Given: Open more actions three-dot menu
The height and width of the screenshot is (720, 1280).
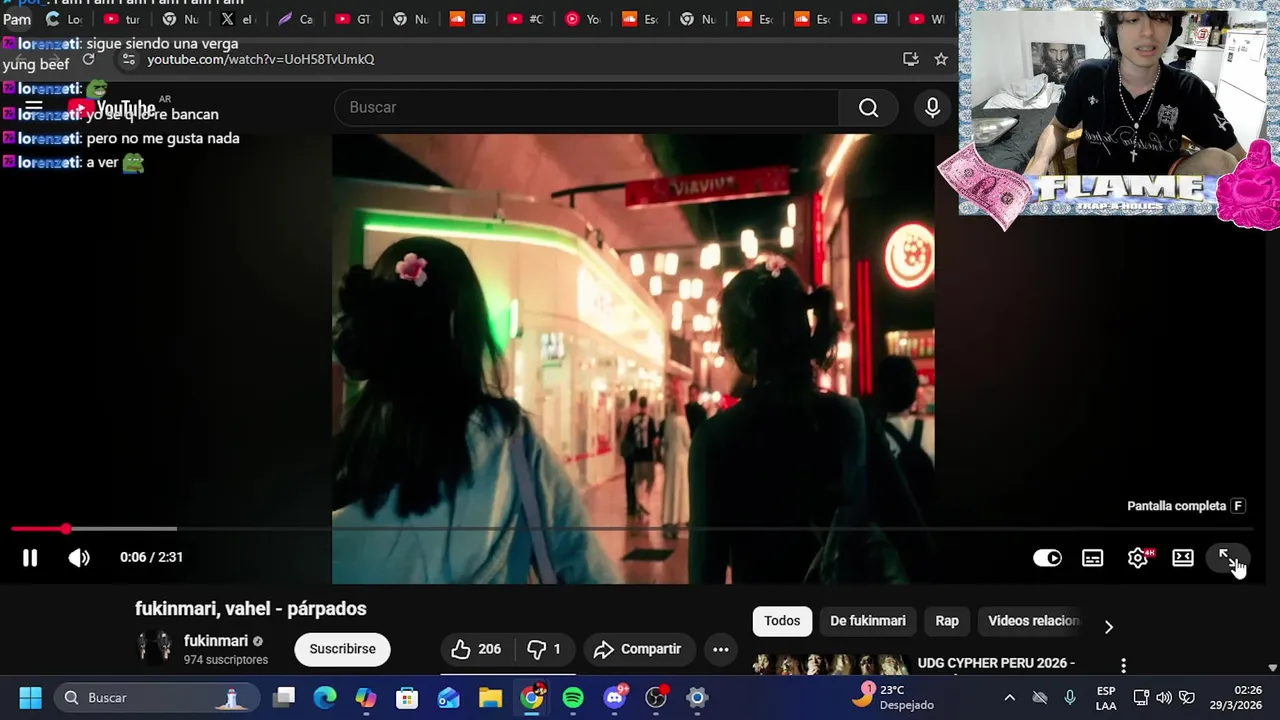Looking at the screenshot, I should coord(720,649).
